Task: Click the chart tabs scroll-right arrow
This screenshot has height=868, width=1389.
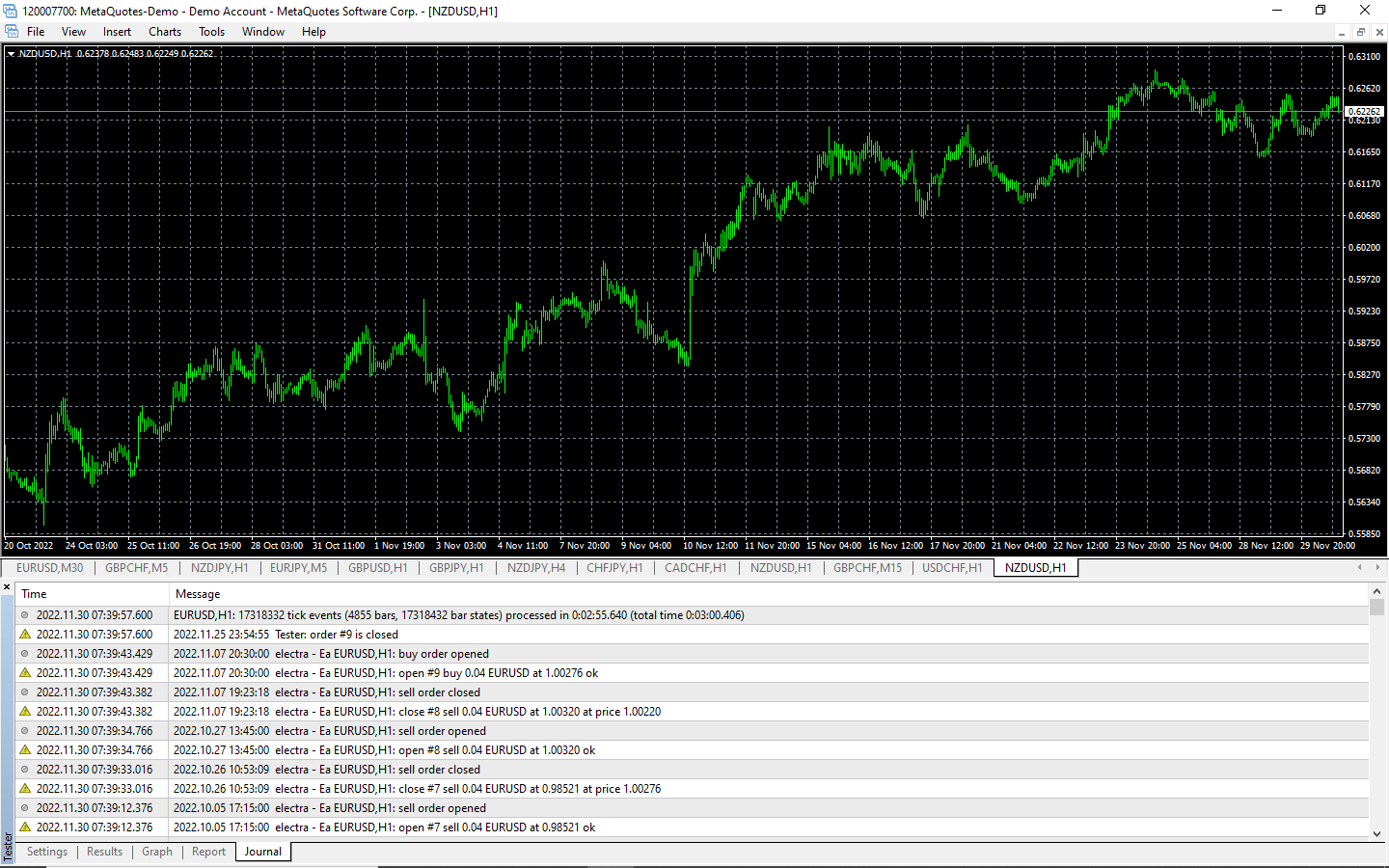Action: (x=1378, y=567)
